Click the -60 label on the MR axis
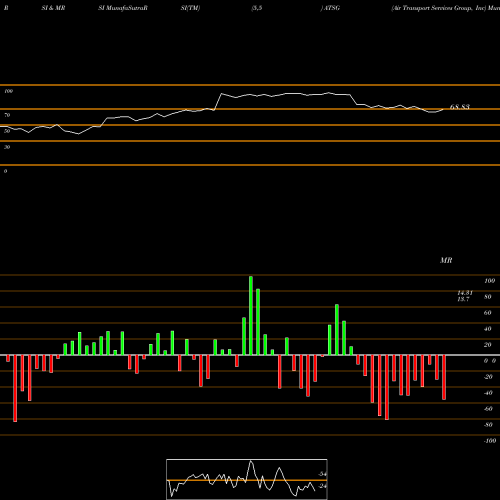Viewport: 500px width, 500px height. click(488, 409)
